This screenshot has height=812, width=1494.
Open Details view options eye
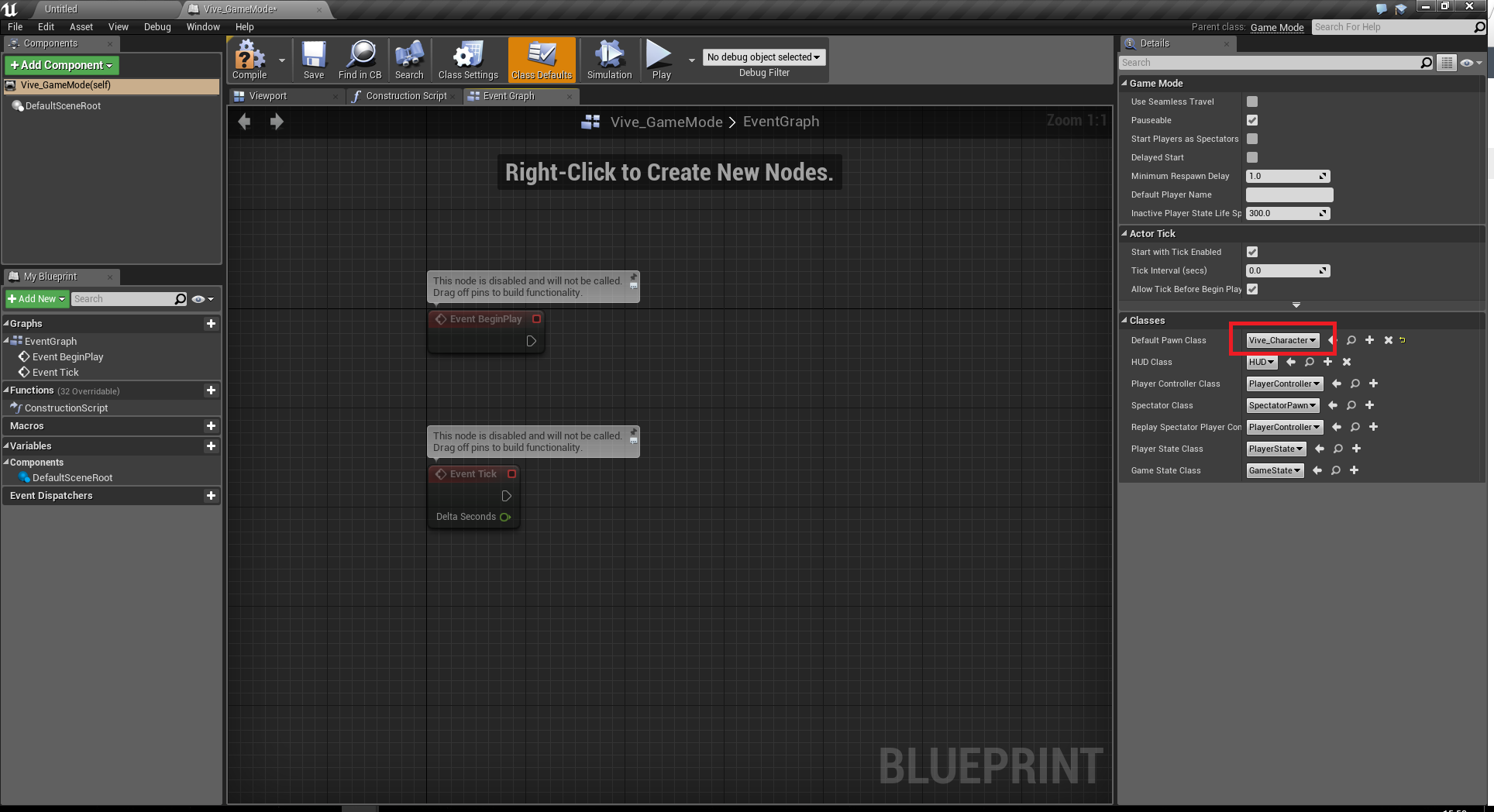click(1471, 63)
